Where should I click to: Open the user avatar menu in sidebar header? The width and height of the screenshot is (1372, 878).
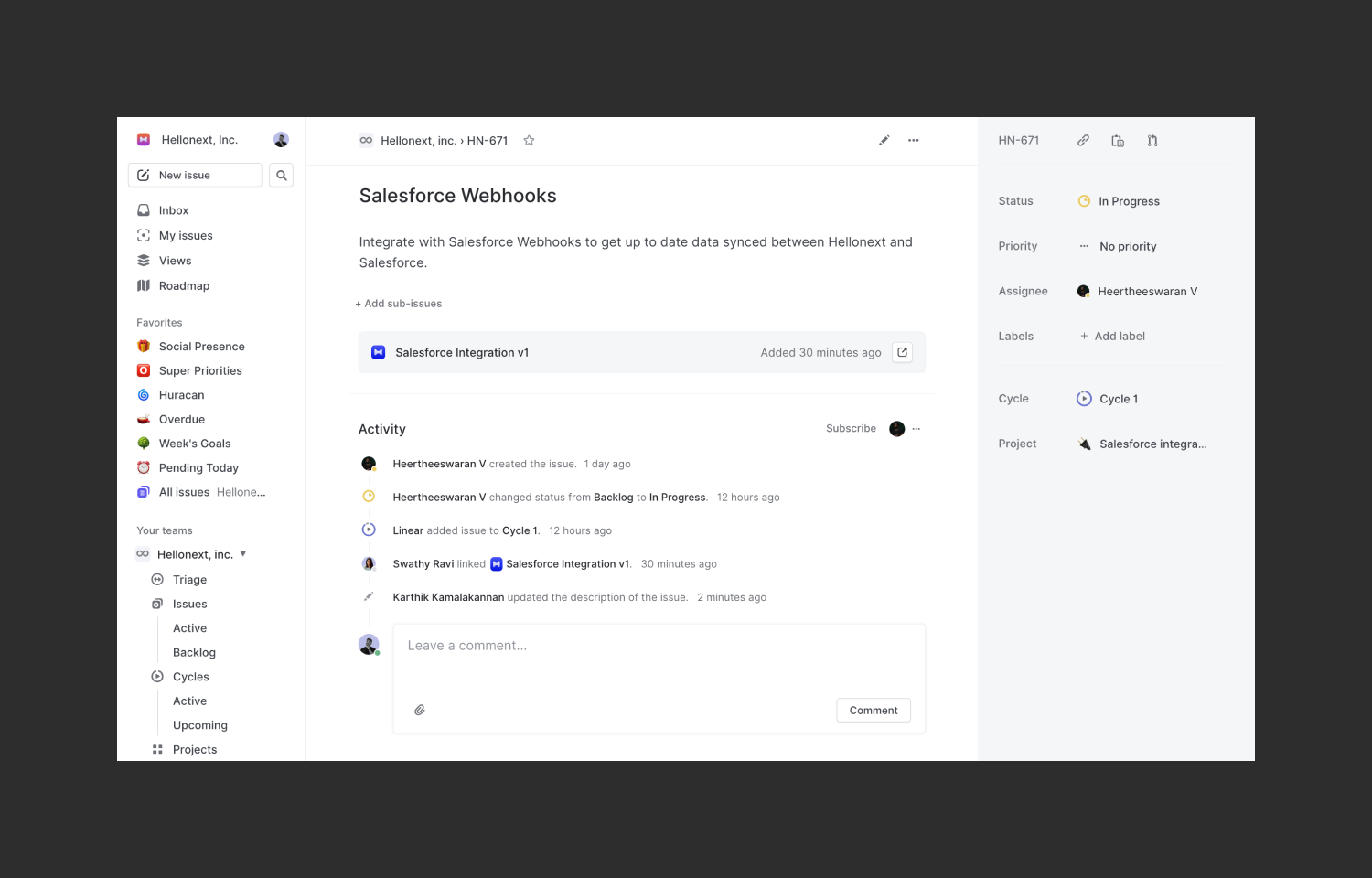[x=281, y=140]
